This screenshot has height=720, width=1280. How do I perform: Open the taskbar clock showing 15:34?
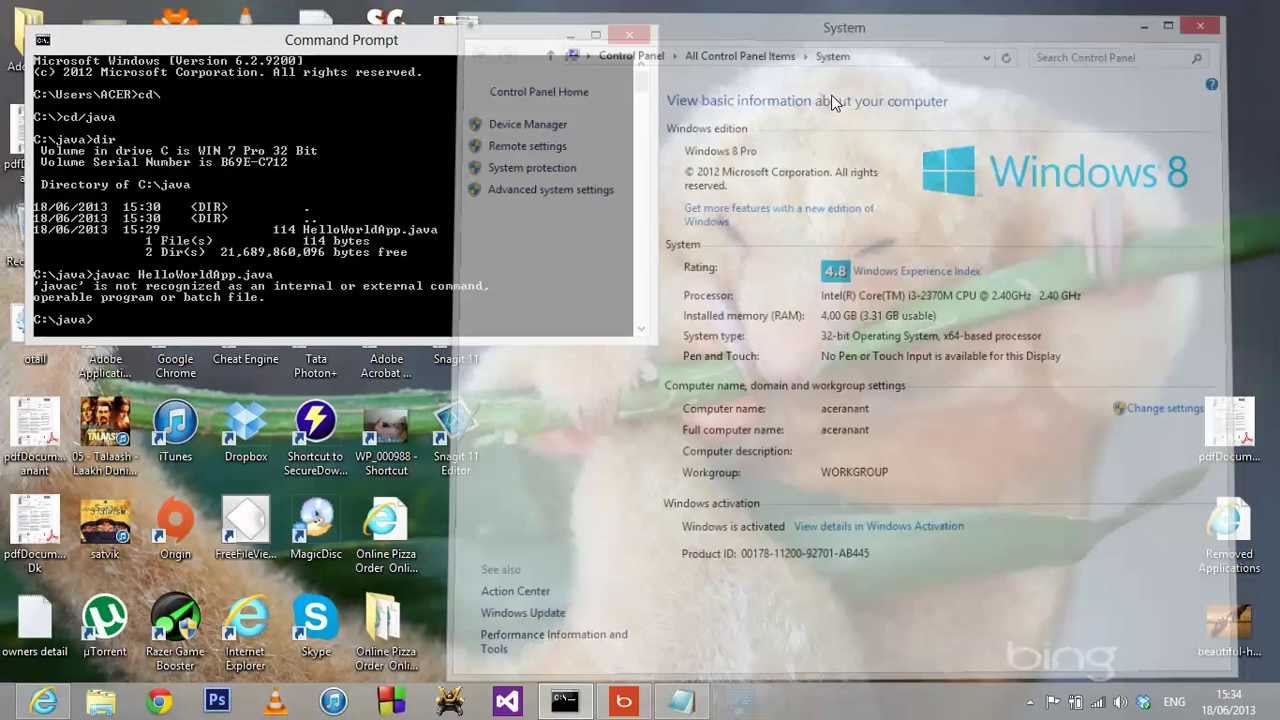[x=1229, y=702]
